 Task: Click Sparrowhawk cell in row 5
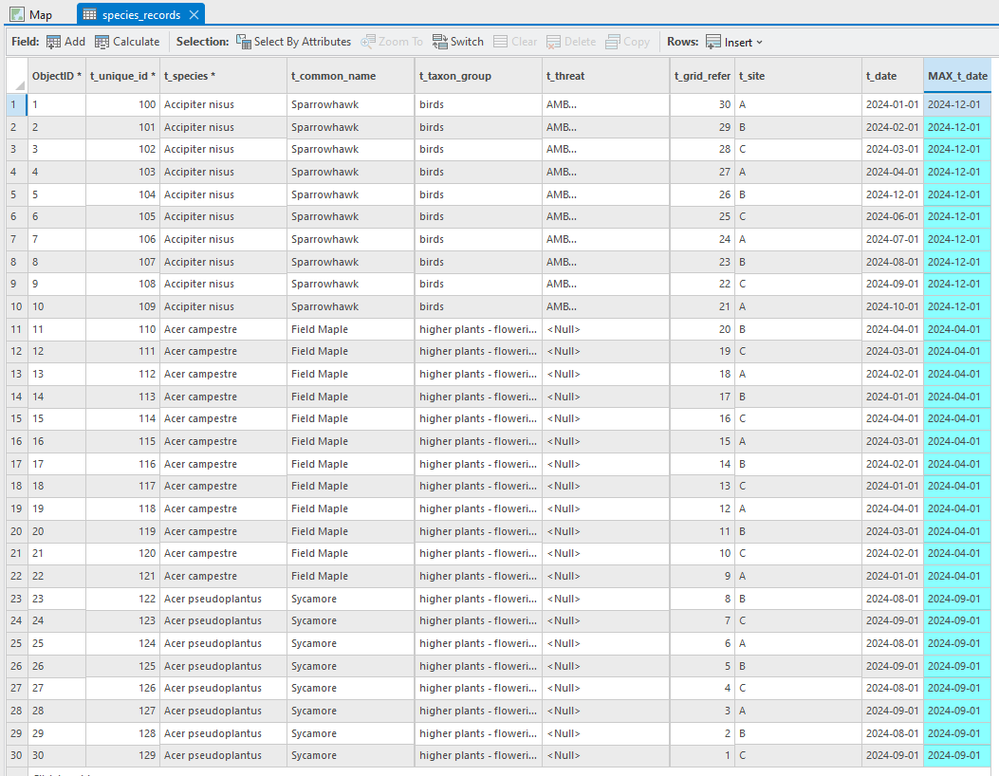[350, 195]
